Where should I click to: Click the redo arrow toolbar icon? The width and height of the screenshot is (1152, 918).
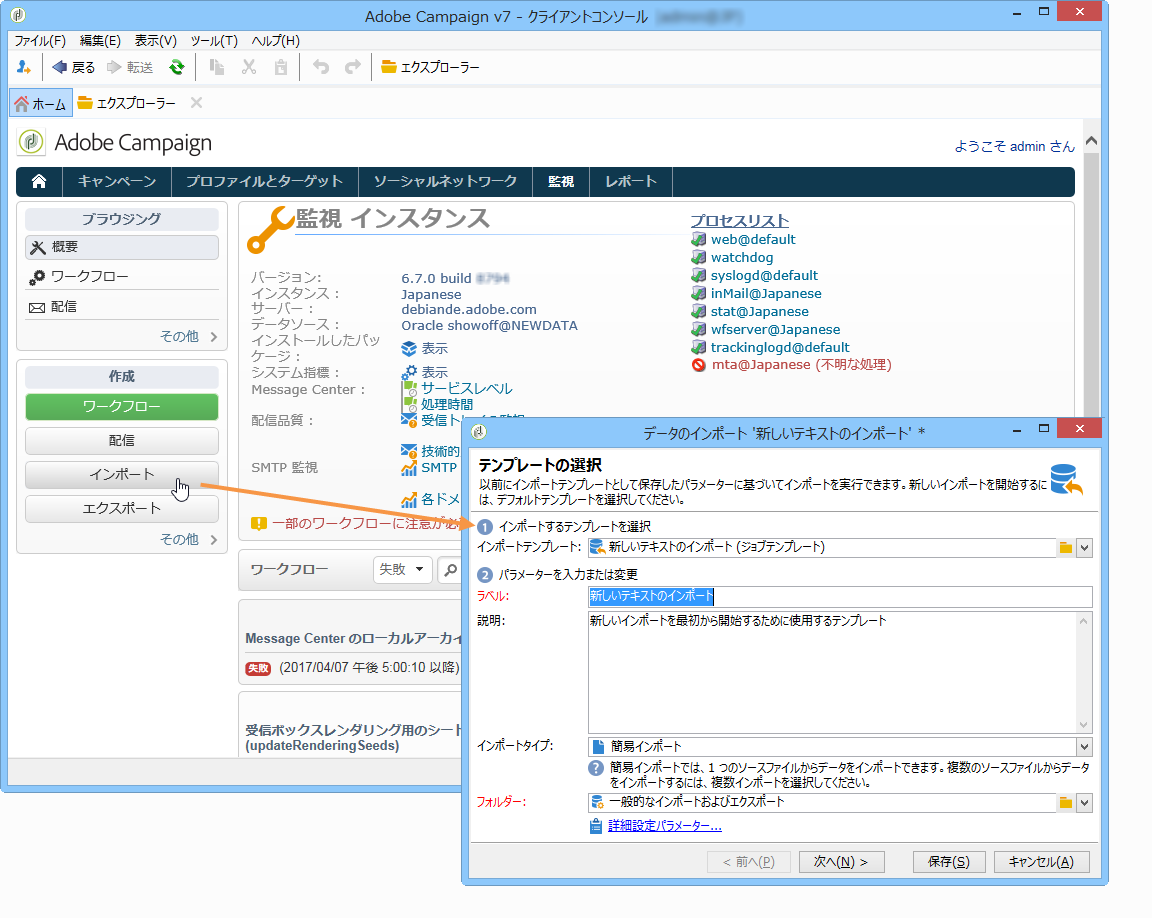pos(353,68)
